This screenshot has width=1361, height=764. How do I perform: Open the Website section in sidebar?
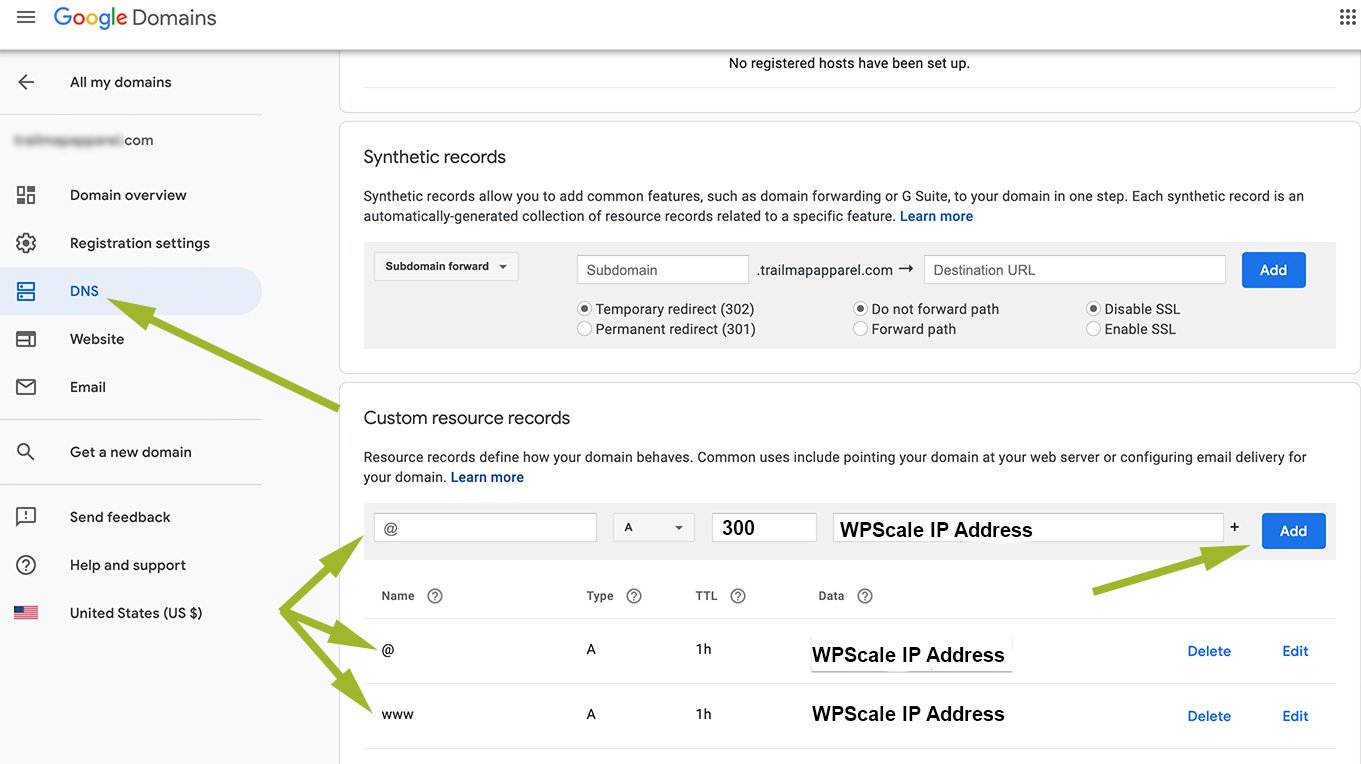pyautogui.click(x=97, y=339)
